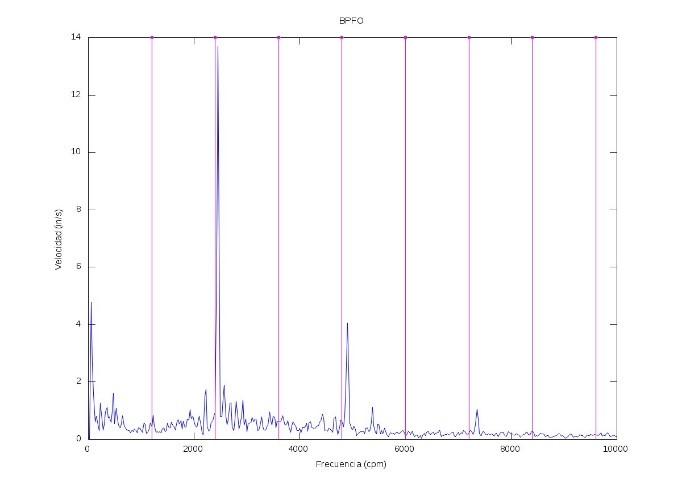This screenshot has width=682, height=494.
Task: Select the magenta marker at 6000 cpm
Action: [405, 37]
